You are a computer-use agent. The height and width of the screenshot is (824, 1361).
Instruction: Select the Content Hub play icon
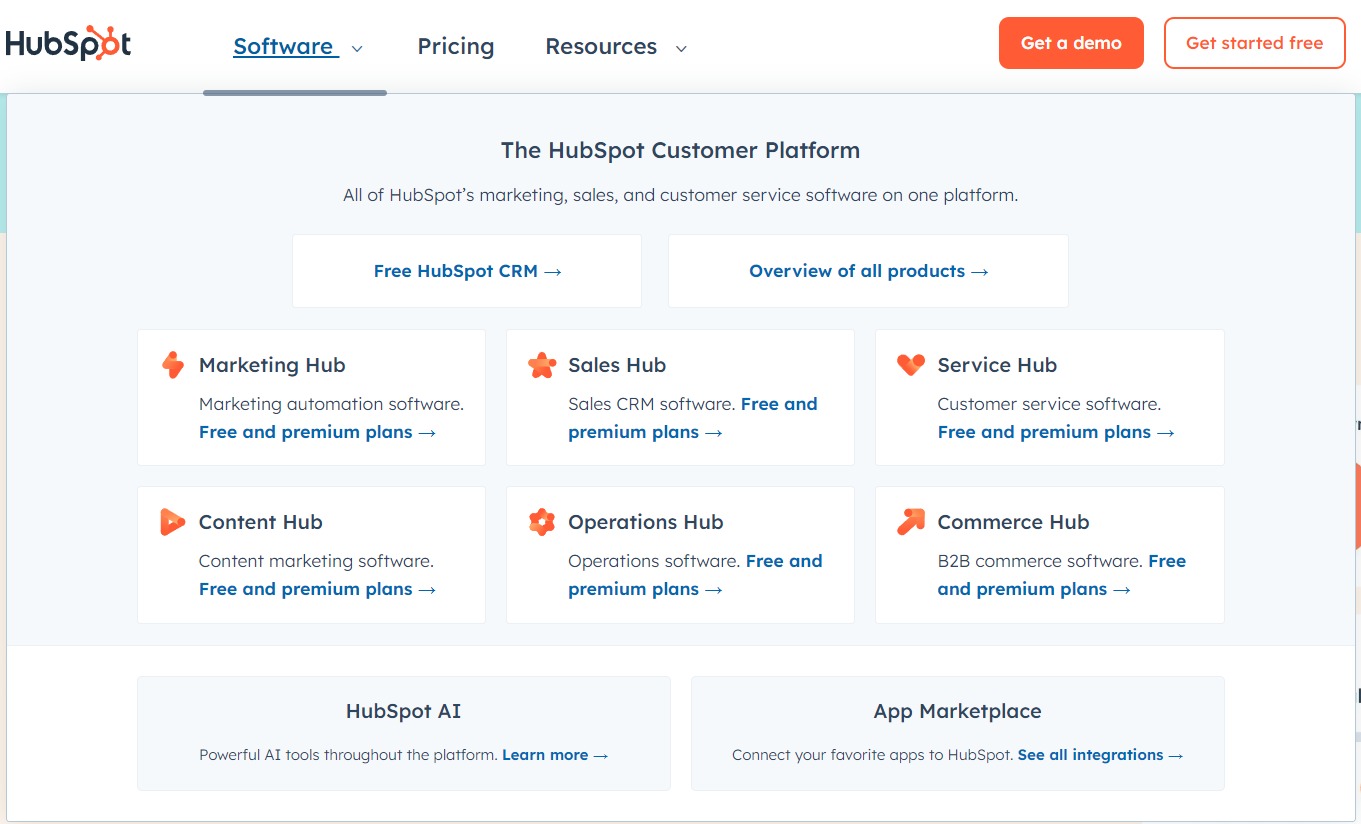tap(171, 521)
